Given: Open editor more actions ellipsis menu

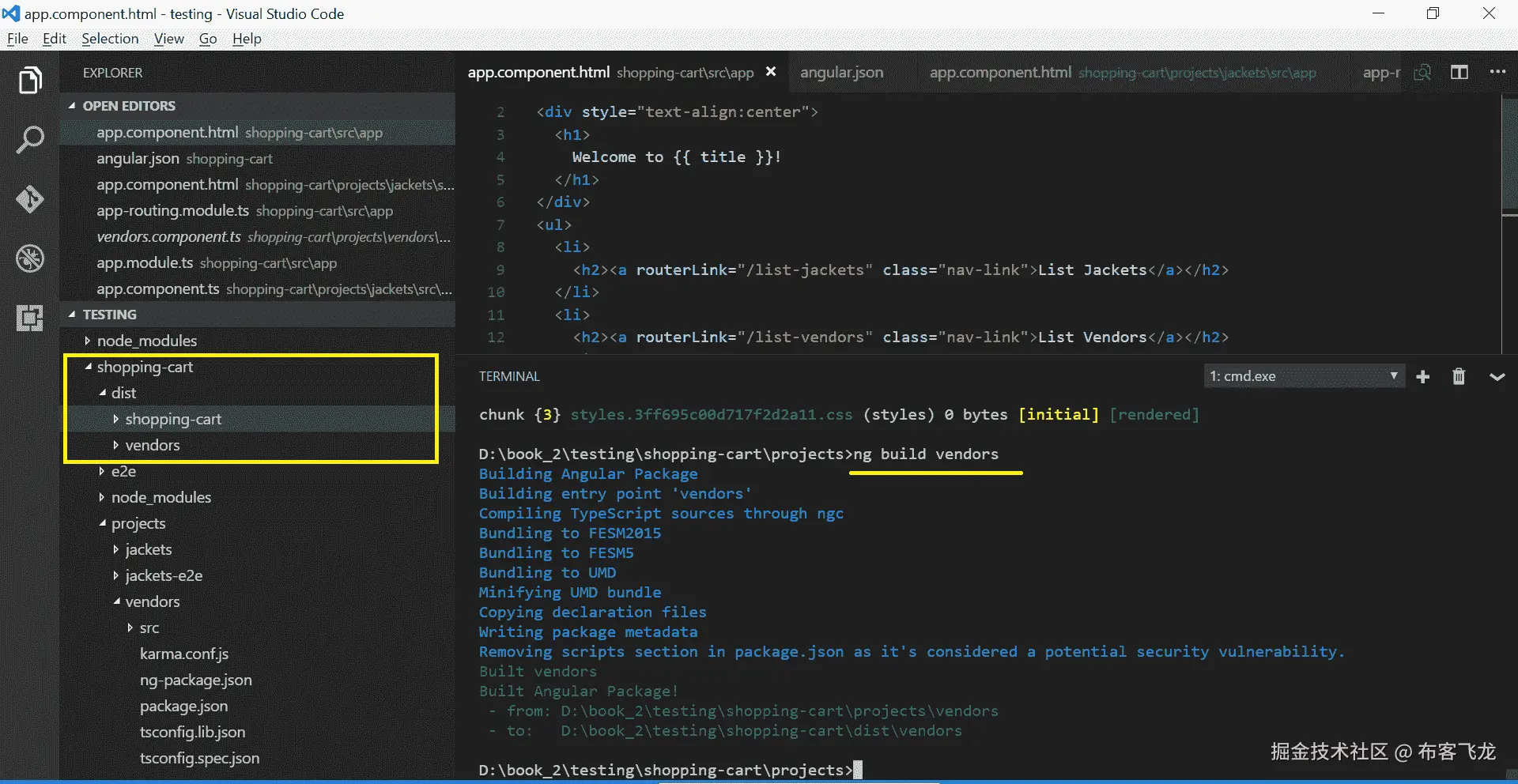Looking at the screenshot, I should tap(1497, 72).
